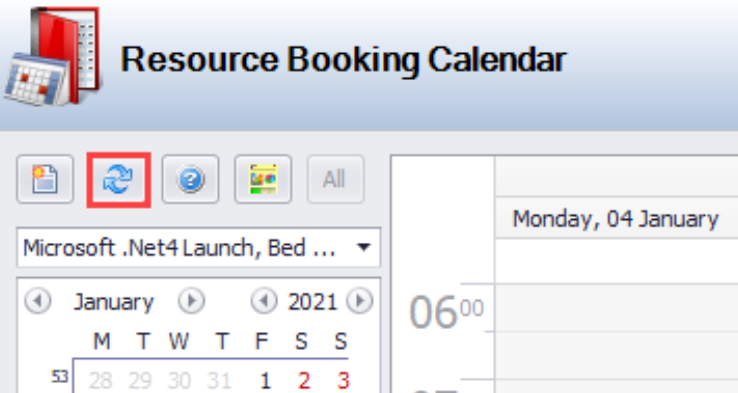
Task: Click the Monday, 04 January day header
Action: (616, 219)
